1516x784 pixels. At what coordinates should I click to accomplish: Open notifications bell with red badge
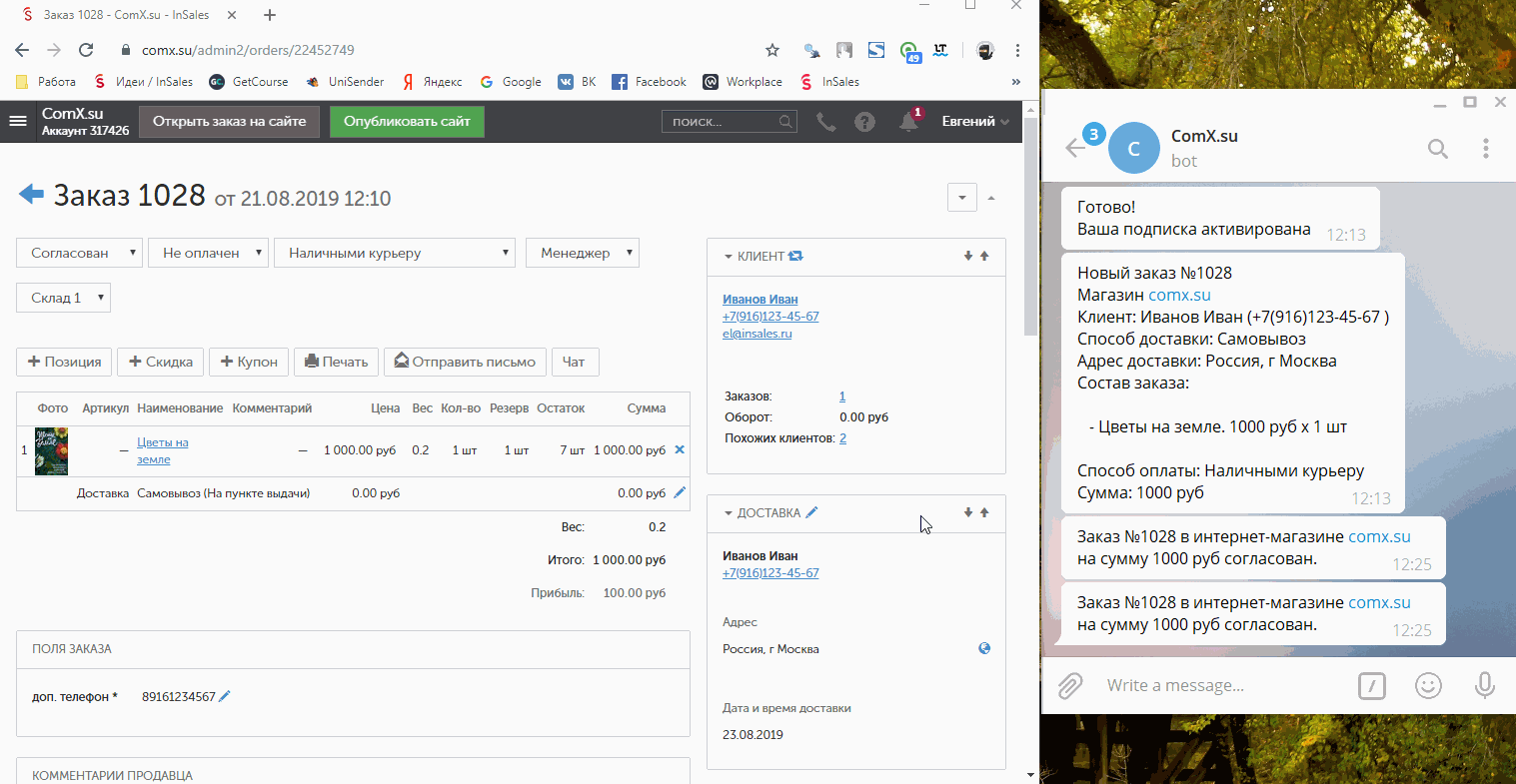click(909, 121)
